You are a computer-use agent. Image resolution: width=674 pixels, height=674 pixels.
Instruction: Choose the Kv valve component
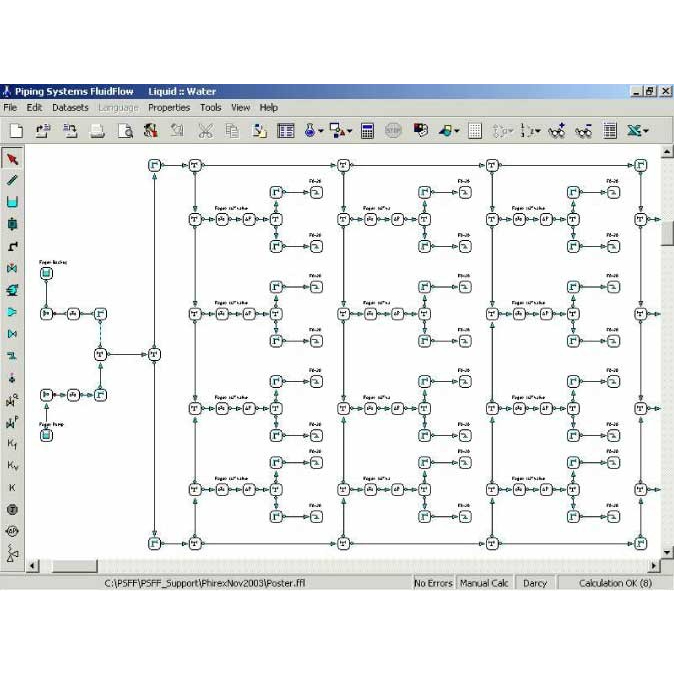click(x=12, y=465)
